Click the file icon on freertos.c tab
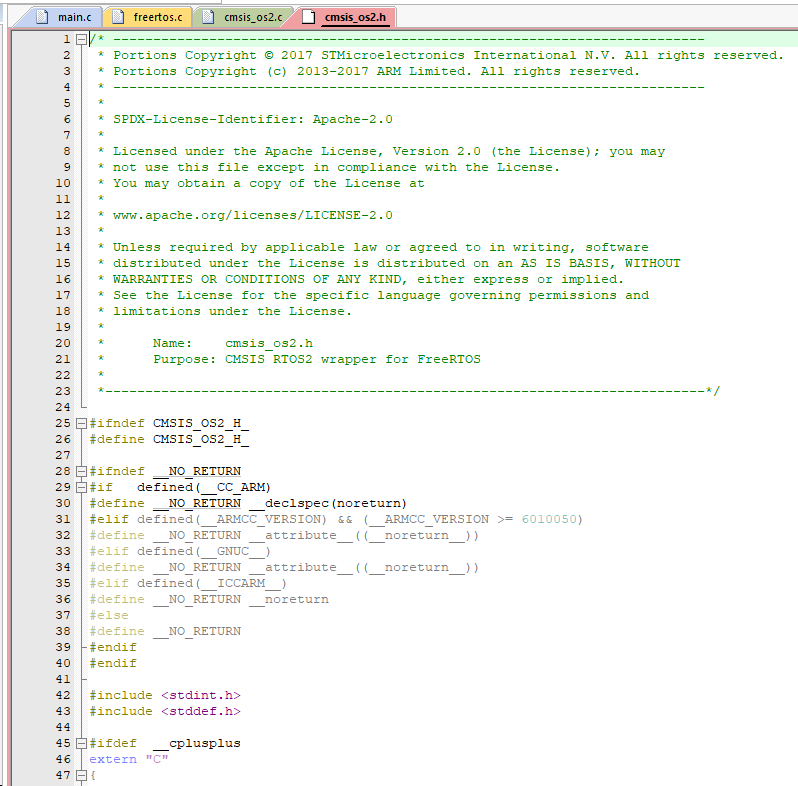 pyautogui.click(x=118, y=17)
